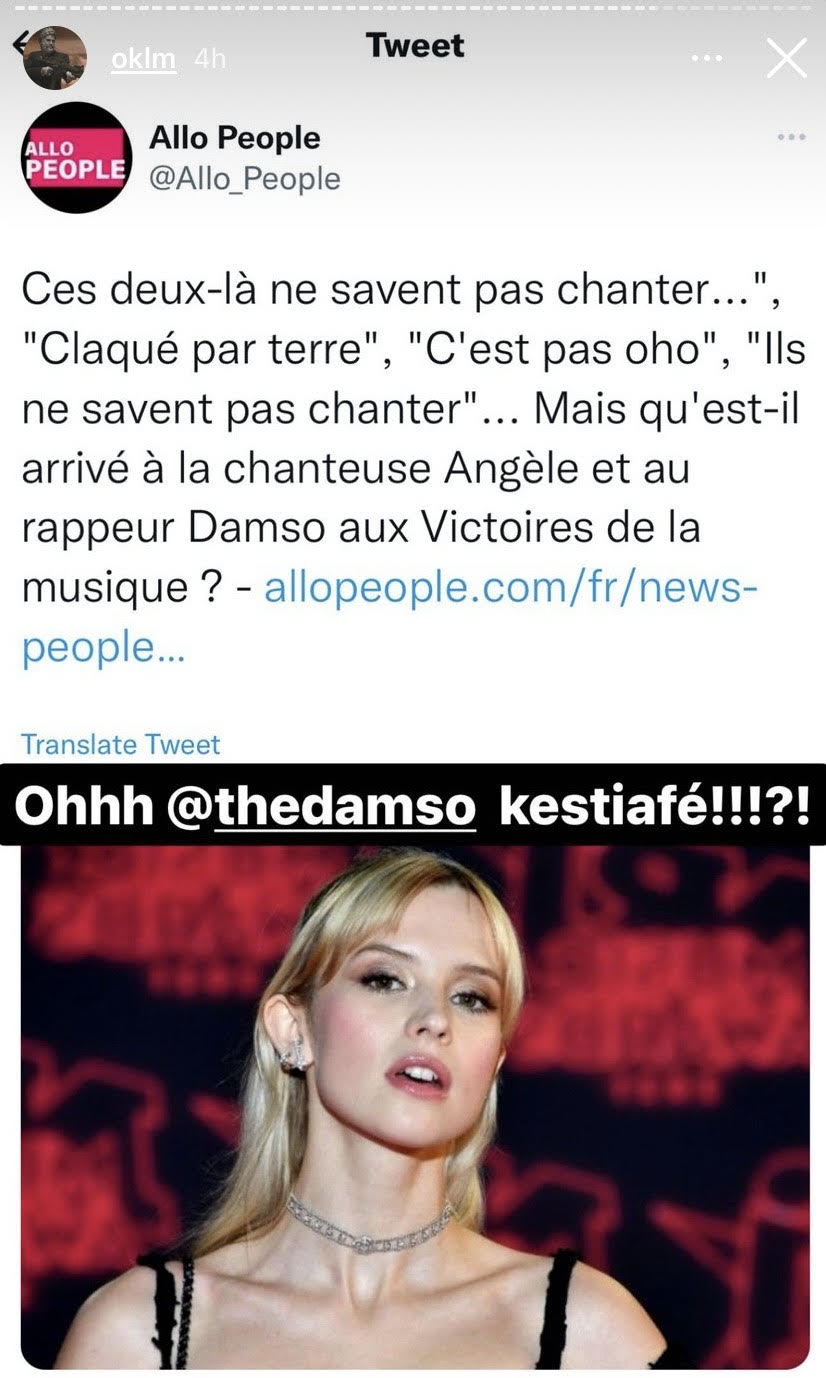Tap the @thedamso mention
826x1378 pixels.
pyautogui.click(x=330, y=806)
